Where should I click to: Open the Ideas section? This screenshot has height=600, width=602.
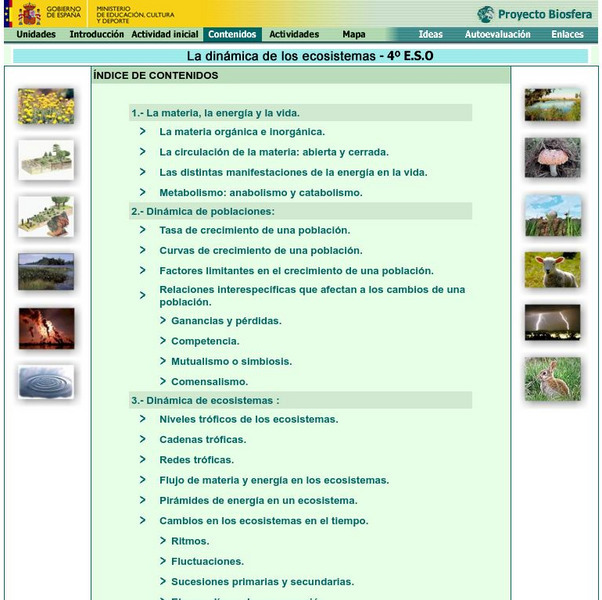pyautogui.click(x=430, y=35)
